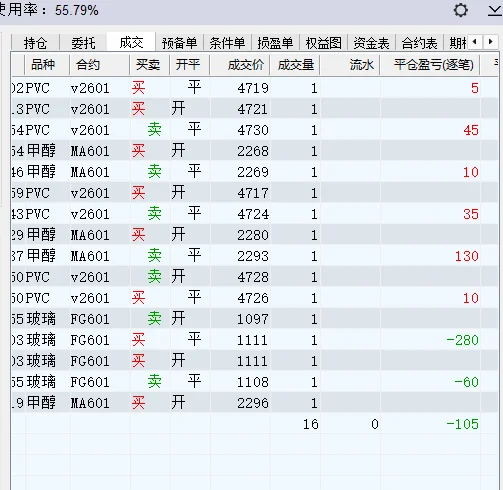The width and height of the screenshot is (503, 490).
Task: Click the 流水 total value 0
Action: click(375, 424)
